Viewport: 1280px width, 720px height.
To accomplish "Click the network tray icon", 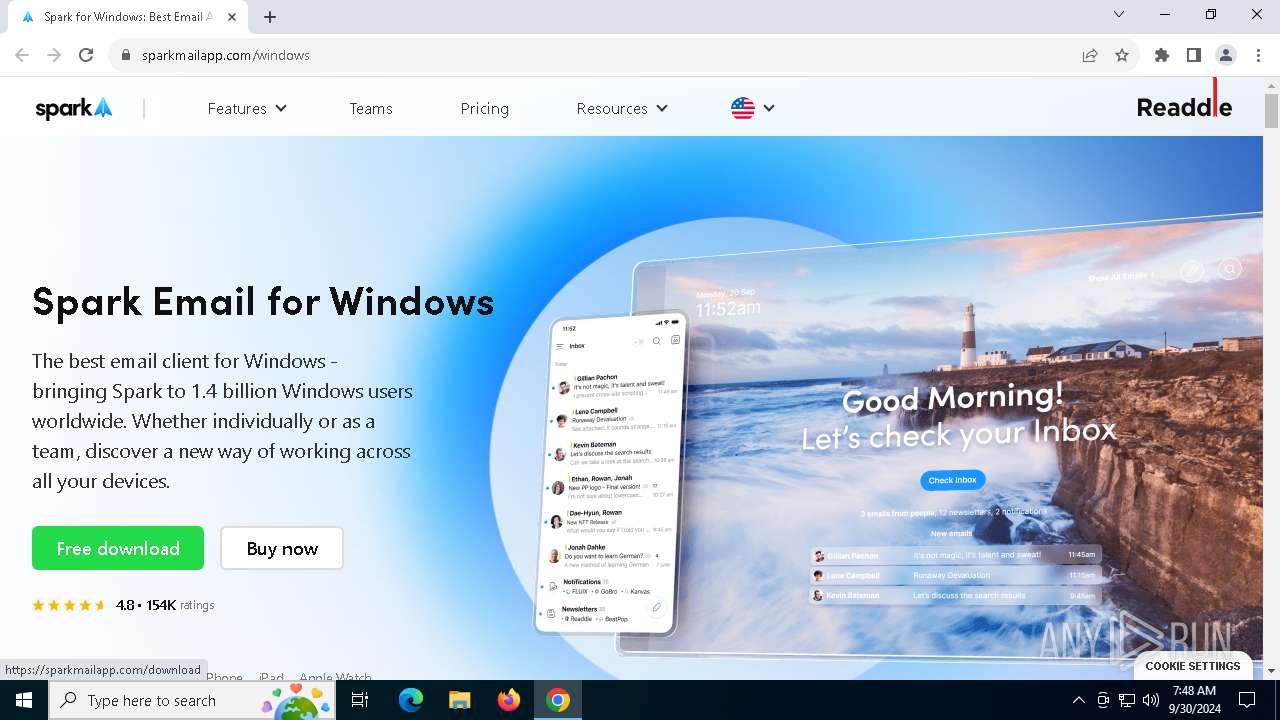I will click(x=1127, y=700).
